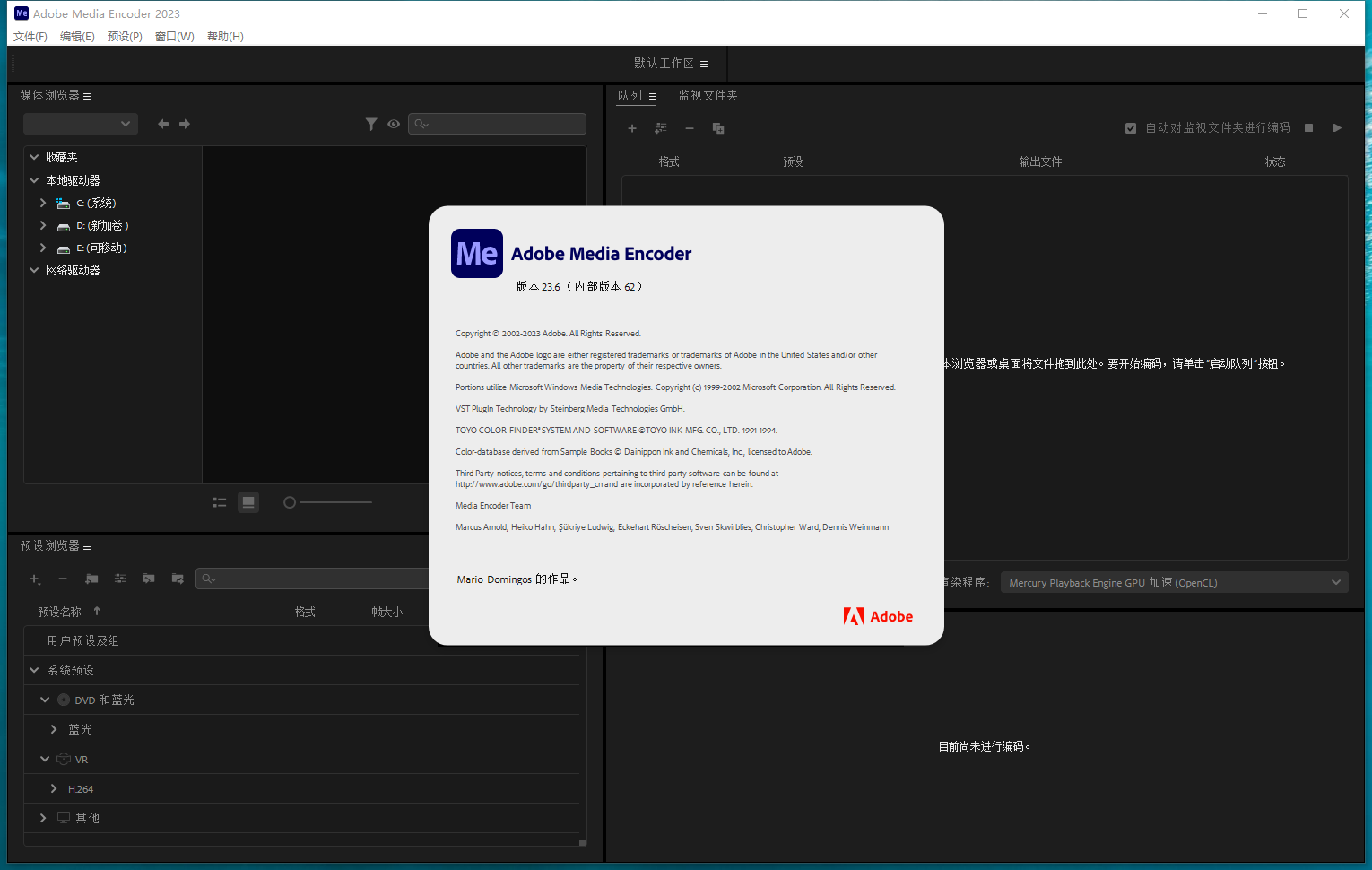Open preset settings sliders icon

click(x=120, y=579)
